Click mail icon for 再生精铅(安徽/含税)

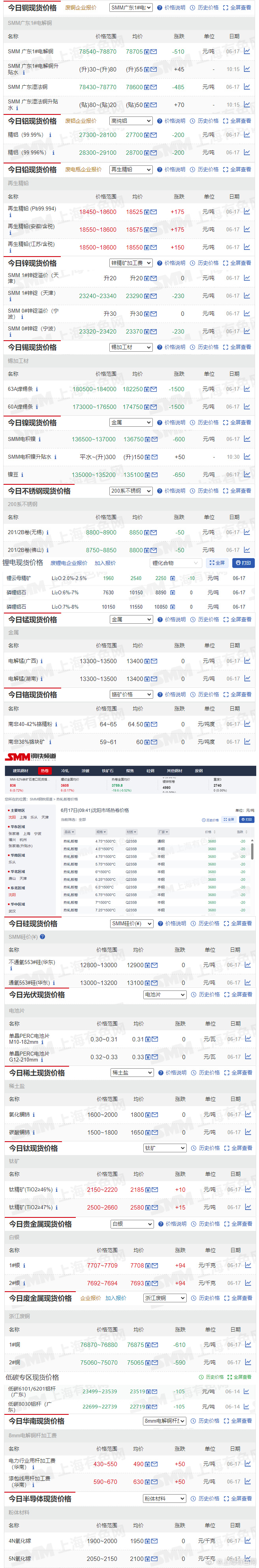154,229
